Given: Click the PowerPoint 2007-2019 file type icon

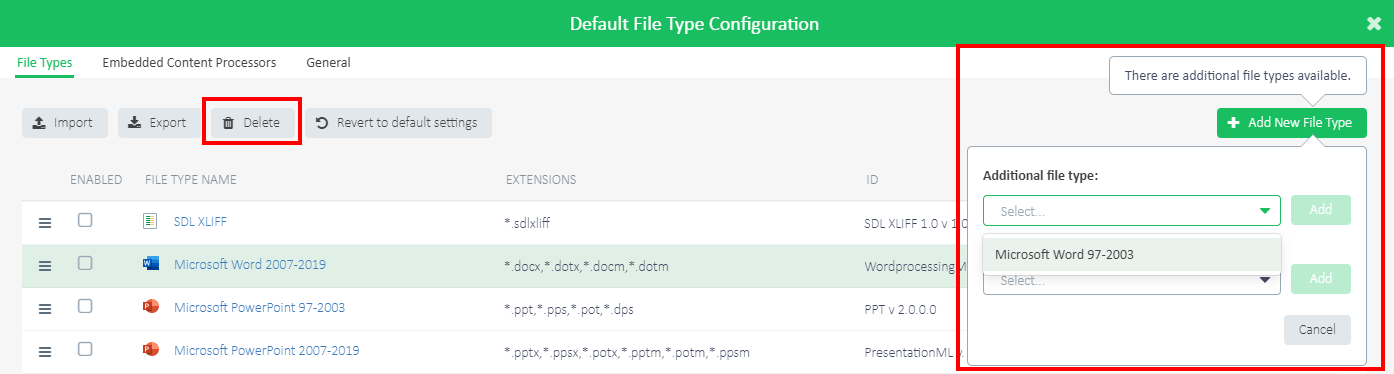Looking at the screenshot, I should pos(151,350).
